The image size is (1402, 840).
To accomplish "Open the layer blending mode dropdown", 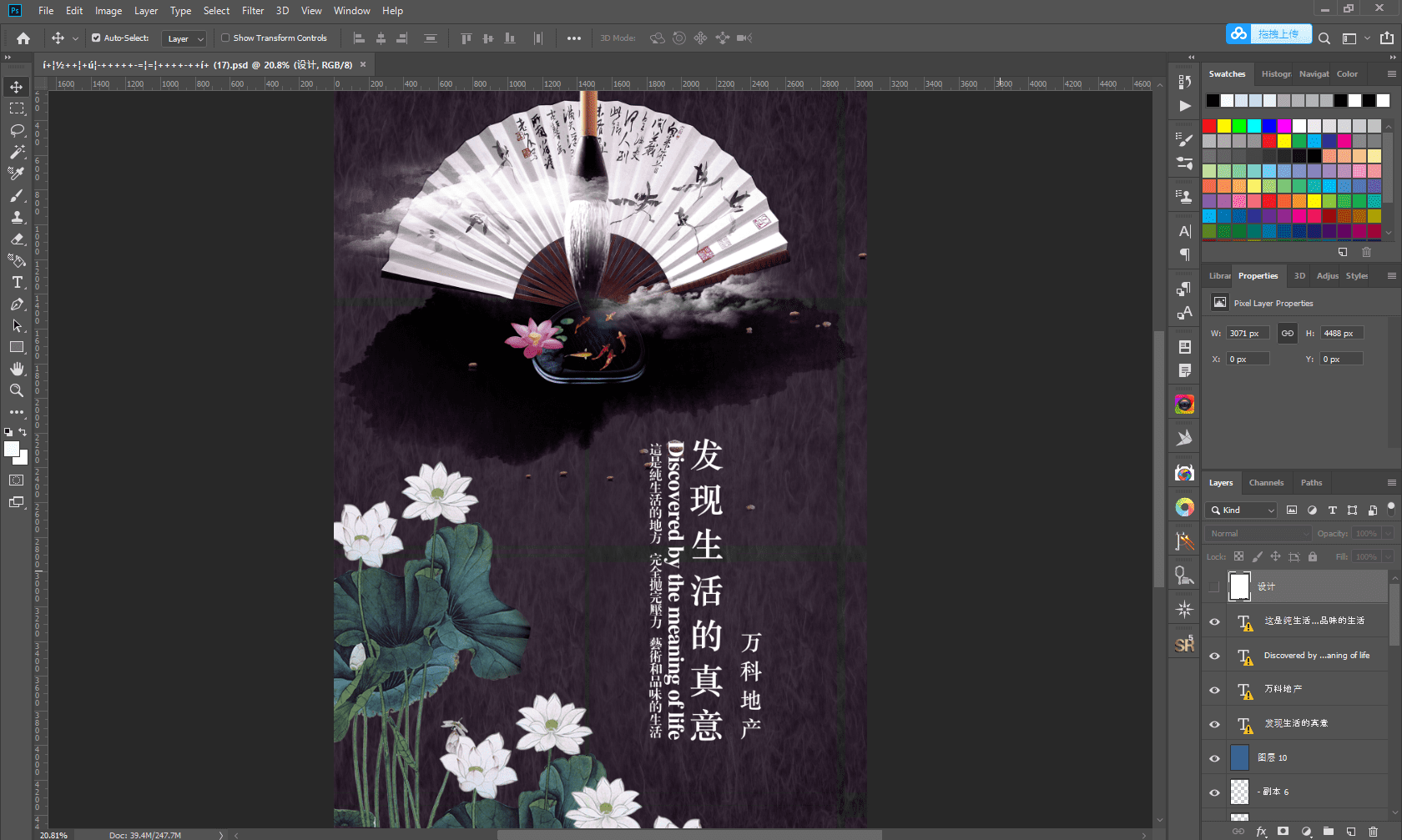I will click(x=1257, y=532).
